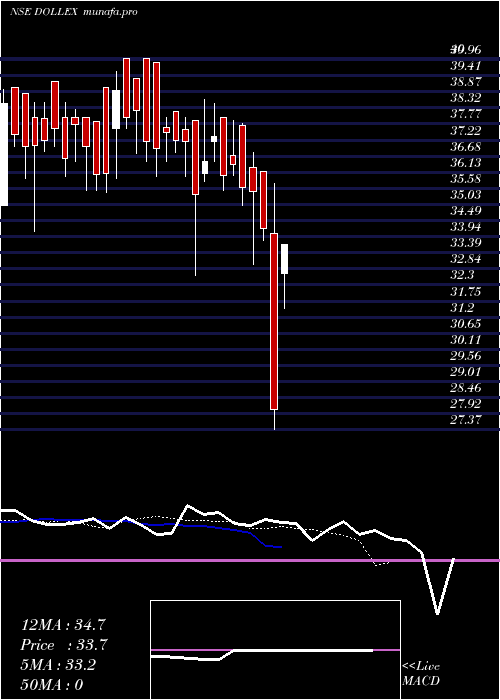Viewport: 500px width, 700px height.
Task: Pick the 30.11 axis label
Action: 466,340
